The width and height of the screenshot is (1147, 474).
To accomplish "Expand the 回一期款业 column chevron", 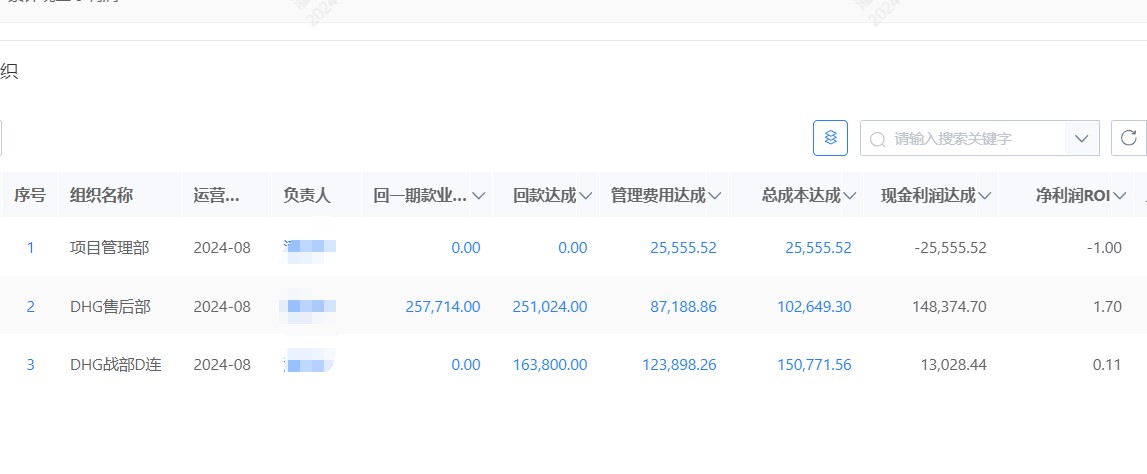I will (x=479, y=196).
